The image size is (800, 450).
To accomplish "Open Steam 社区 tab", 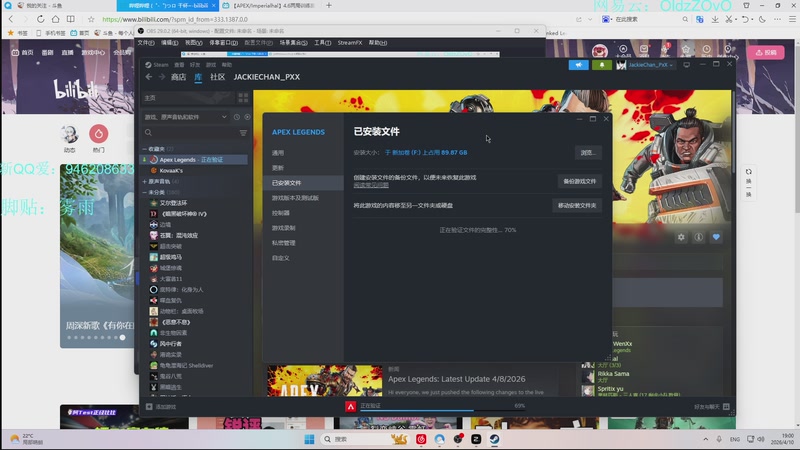I will click(x=217, y=77).
